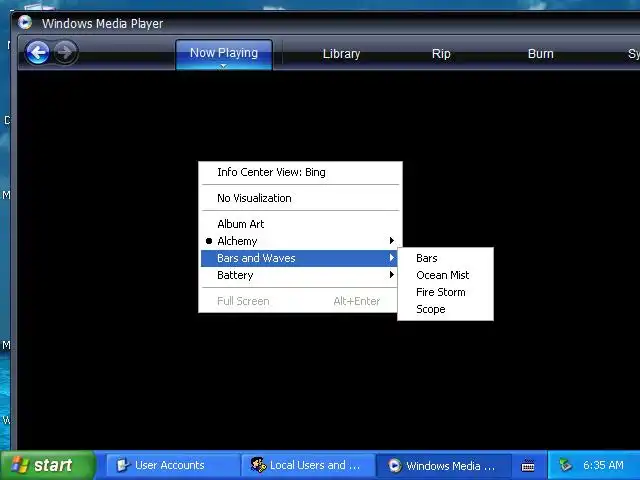Switch to the Burn tab
The image size is (640, 480).
[x=541, y=53]
